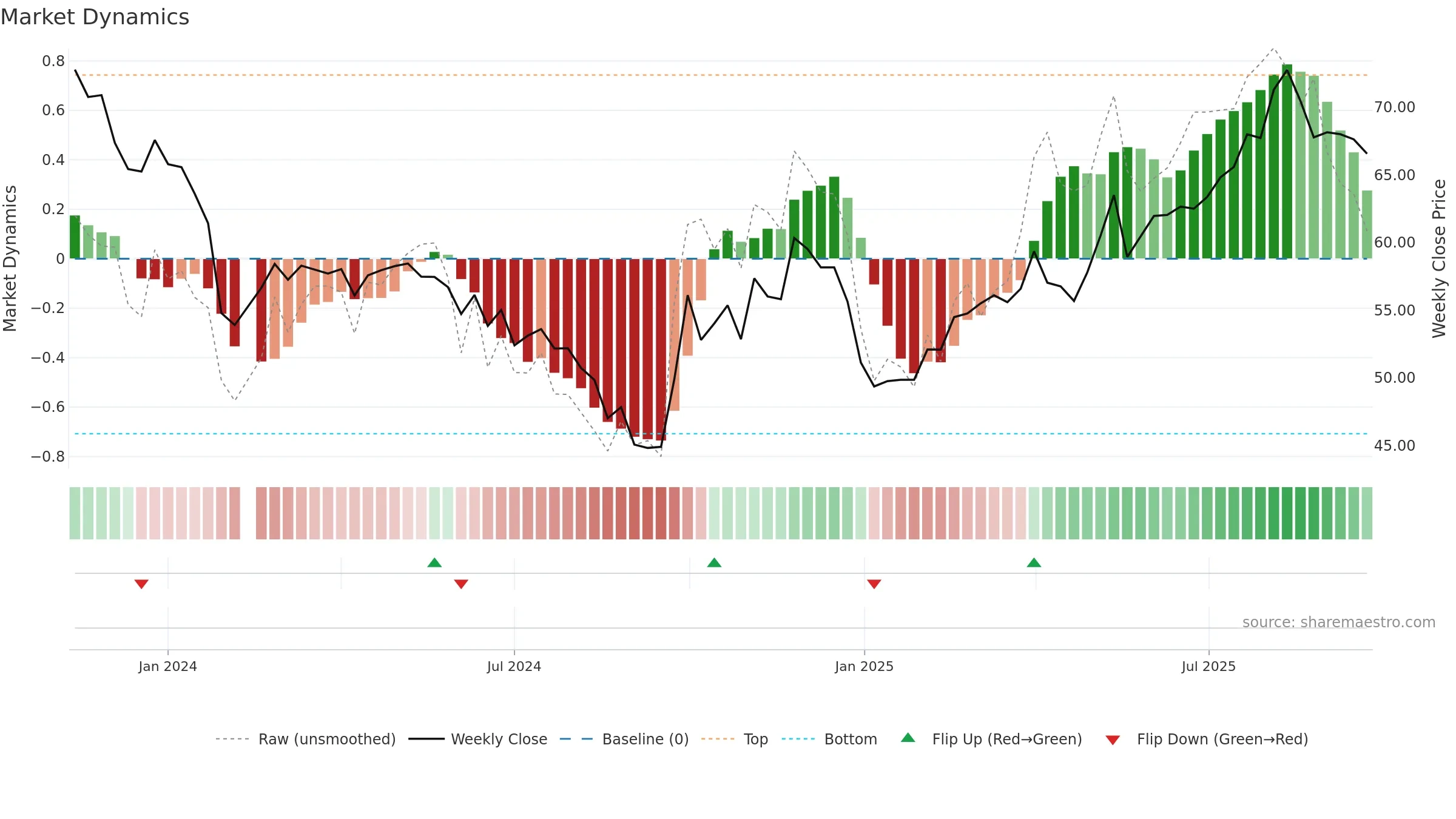1456x819 pixels.
Task: Click the source: sharemaestro.com text
Action: [1339, 622]
